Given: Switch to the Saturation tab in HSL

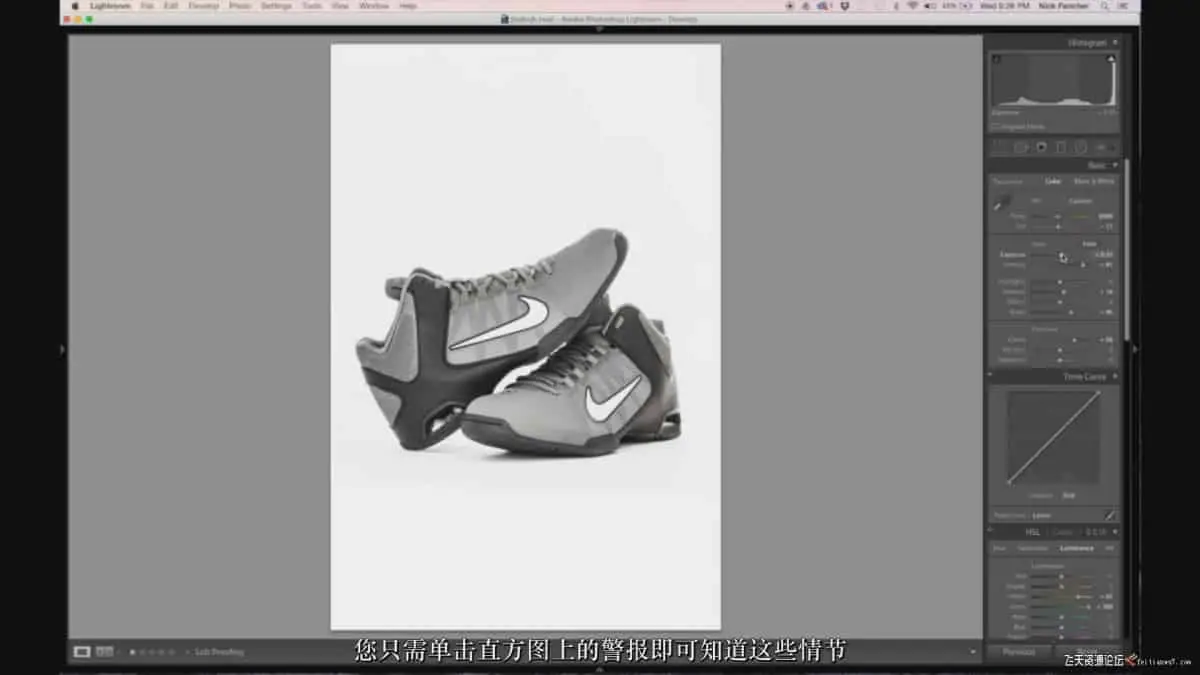Looking at the screenshot, I should point(1033,548).
